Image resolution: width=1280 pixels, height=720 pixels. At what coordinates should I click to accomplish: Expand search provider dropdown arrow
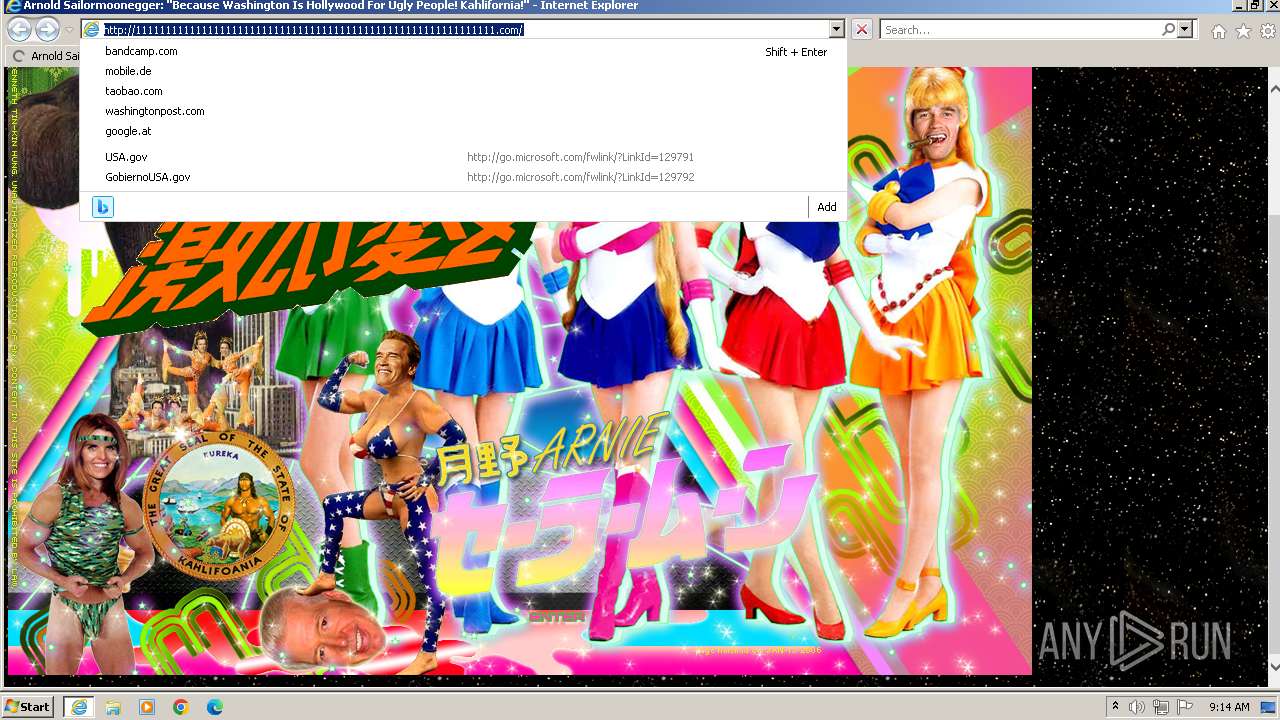coord(1185,30)
